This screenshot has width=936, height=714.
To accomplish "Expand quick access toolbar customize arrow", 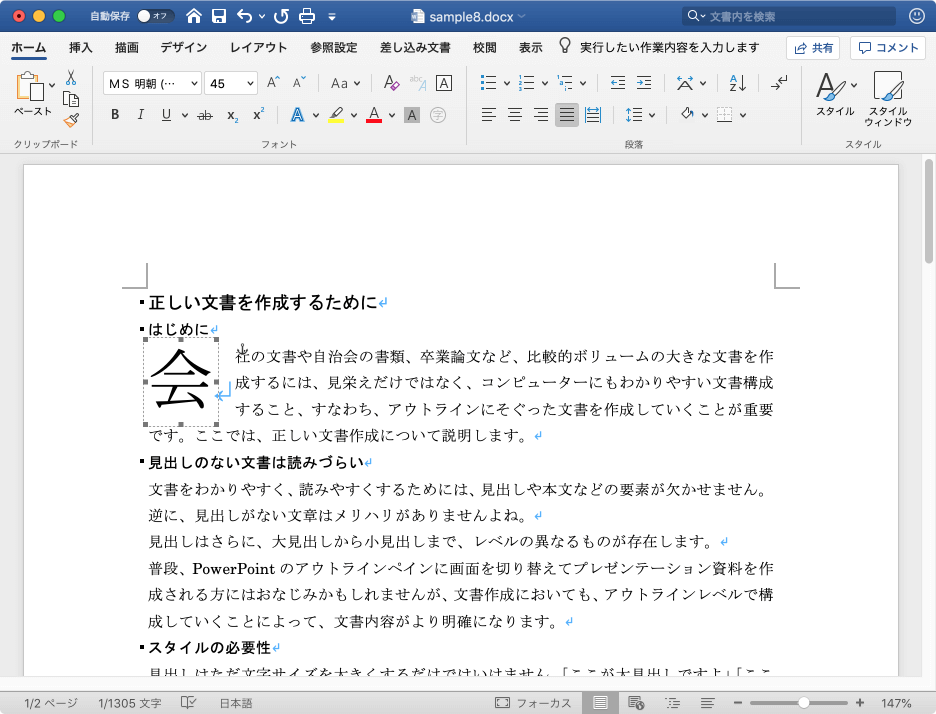I will coord(332,17).
